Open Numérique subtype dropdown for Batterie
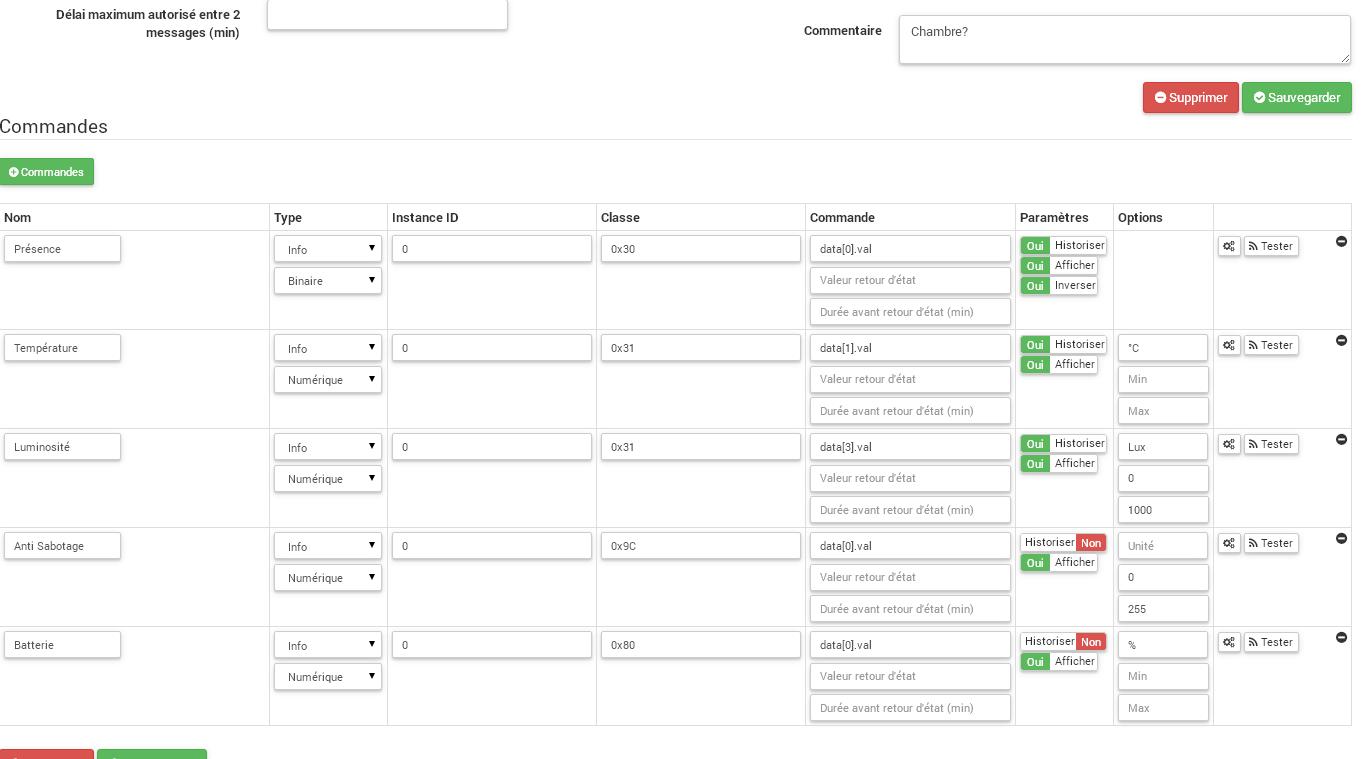The image size is (1363, 759). (328, 677)
